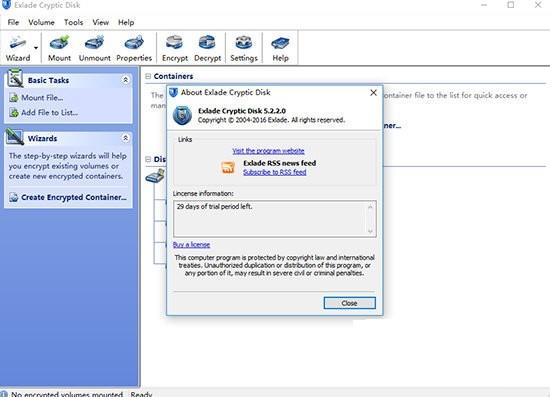Click the Buy a license link
Screen dimensions: 550x397
click(192, 244)
